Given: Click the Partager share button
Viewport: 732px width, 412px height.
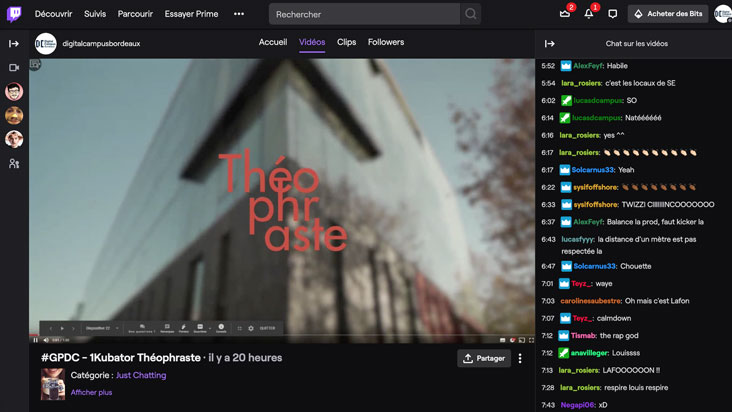Looking at the screenshot, I should pos(484,358).
